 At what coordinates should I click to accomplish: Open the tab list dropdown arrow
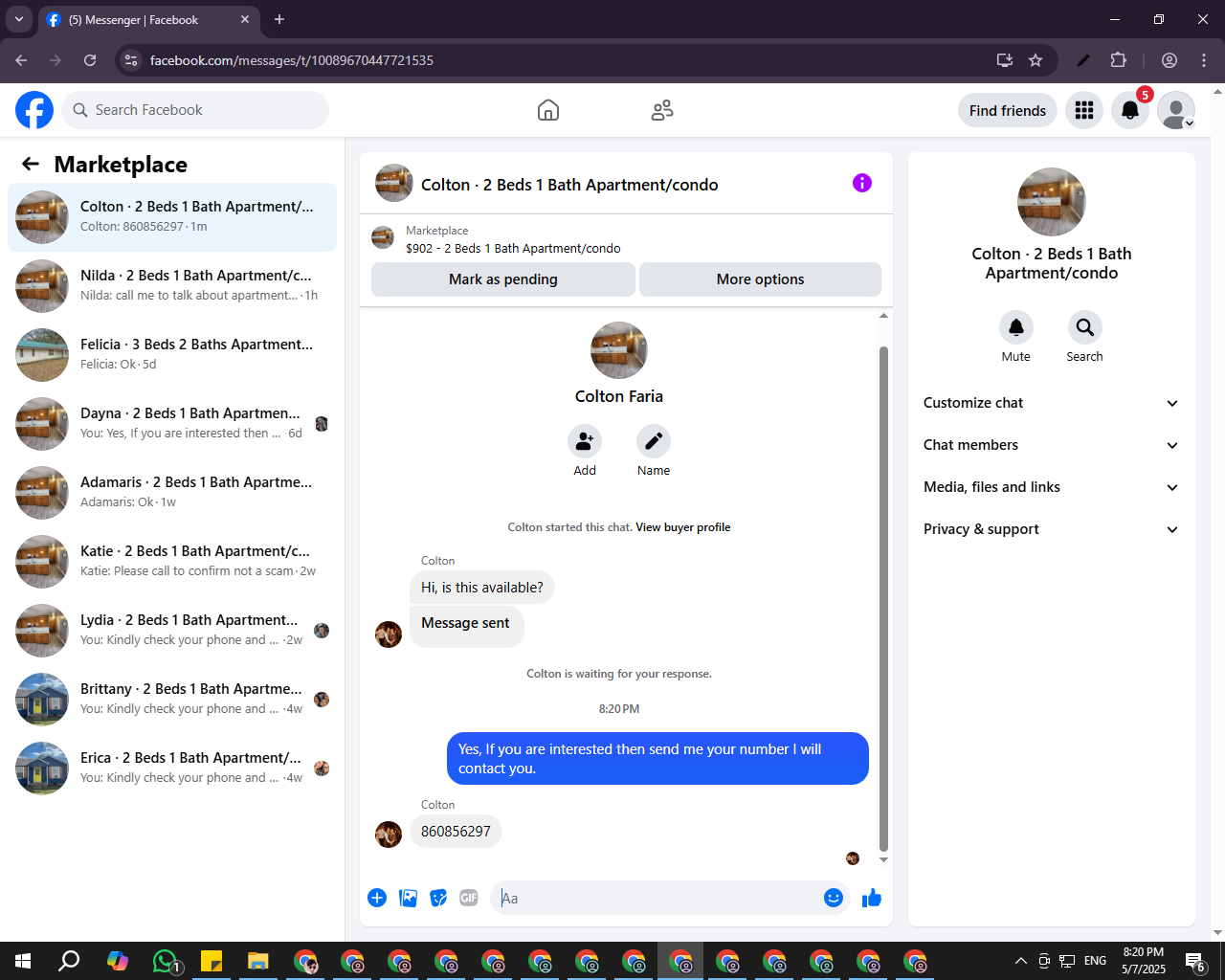coord(19,19)
